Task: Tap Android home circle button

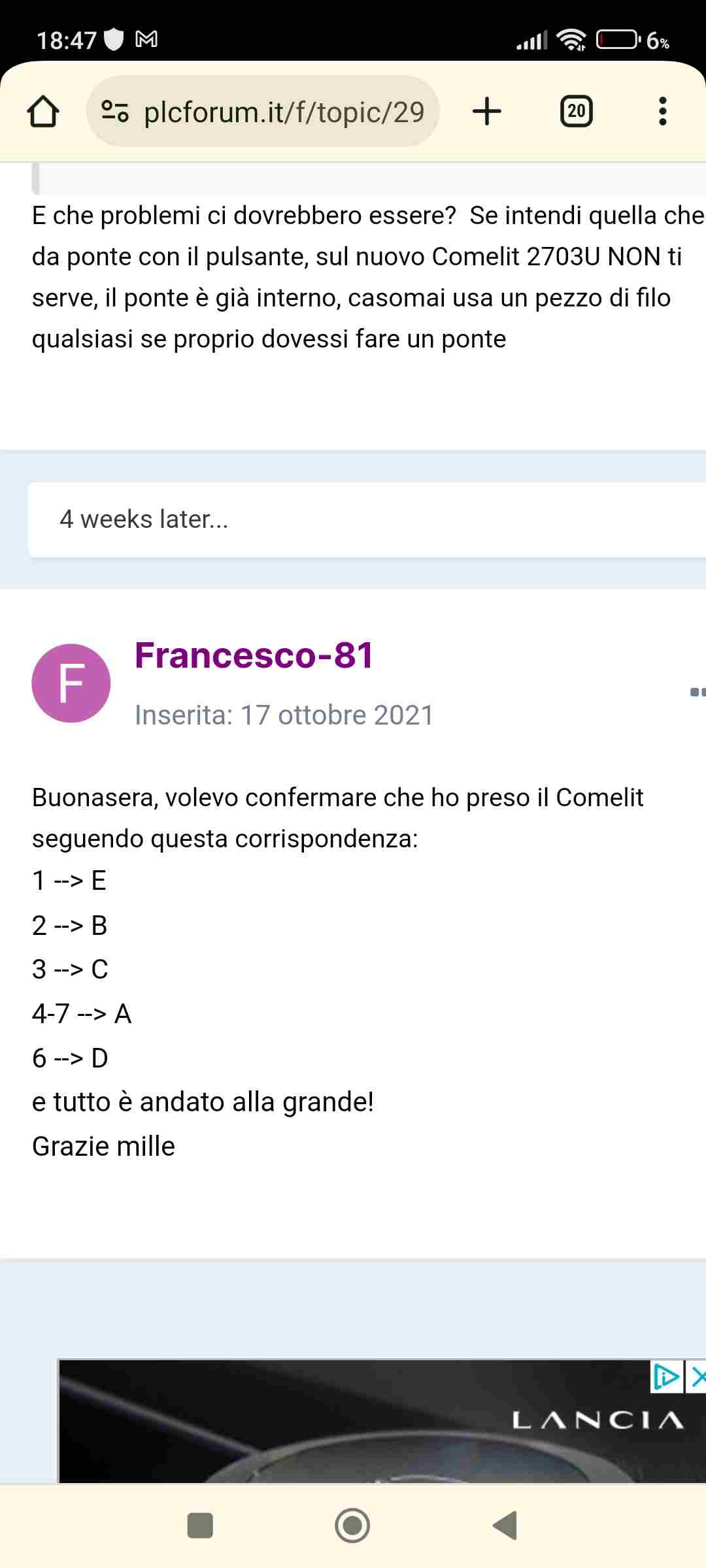Action: tap(352, 1526)
